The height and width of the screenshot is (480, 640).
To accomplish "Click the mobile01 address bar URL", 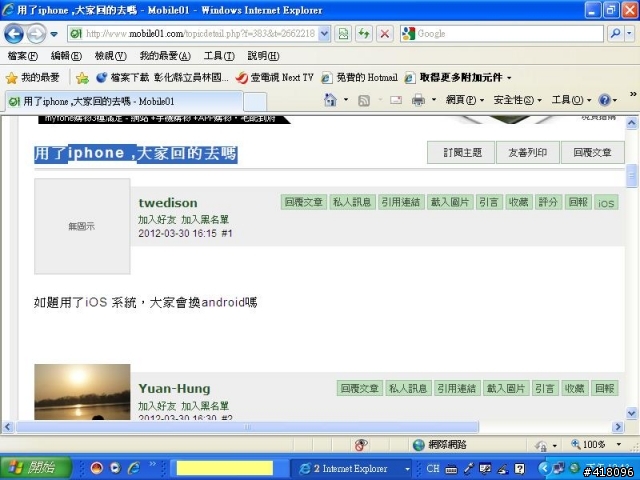I will pyautogui.click(x=200, y=33).
